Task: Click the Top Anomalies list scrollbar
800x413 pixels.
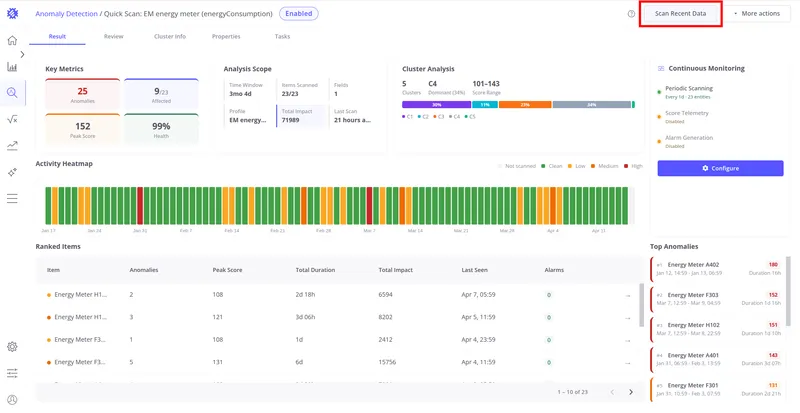Action: (x=789, y=291)
